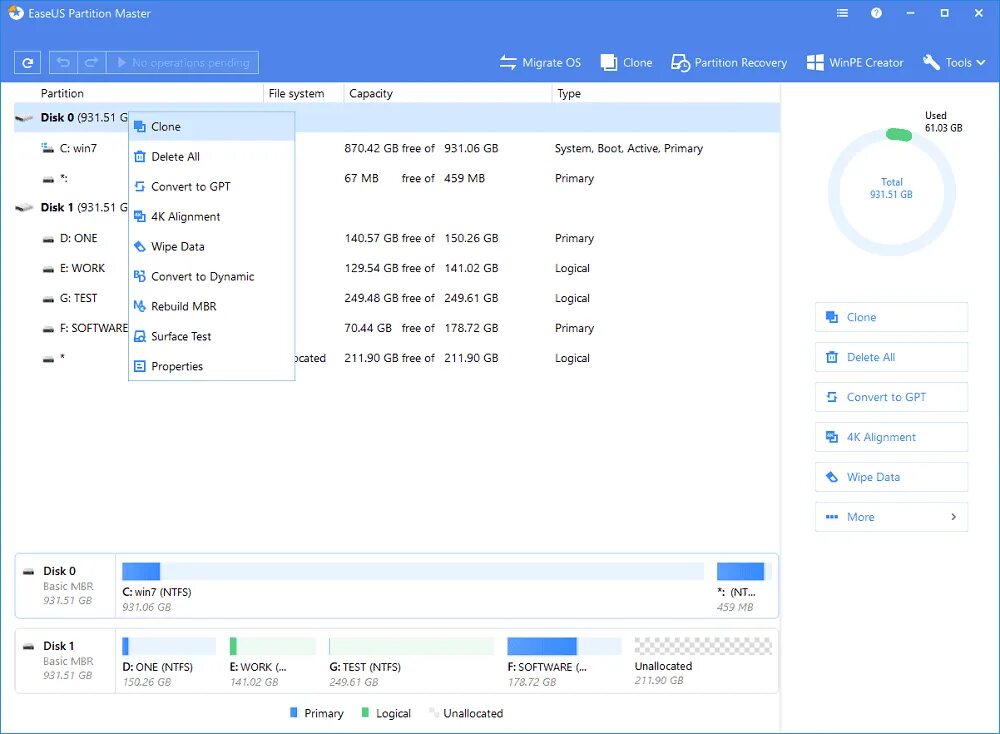1000x734 pixels.
Task: Click Clone icon in context menu
Action: tap(140, 126)
